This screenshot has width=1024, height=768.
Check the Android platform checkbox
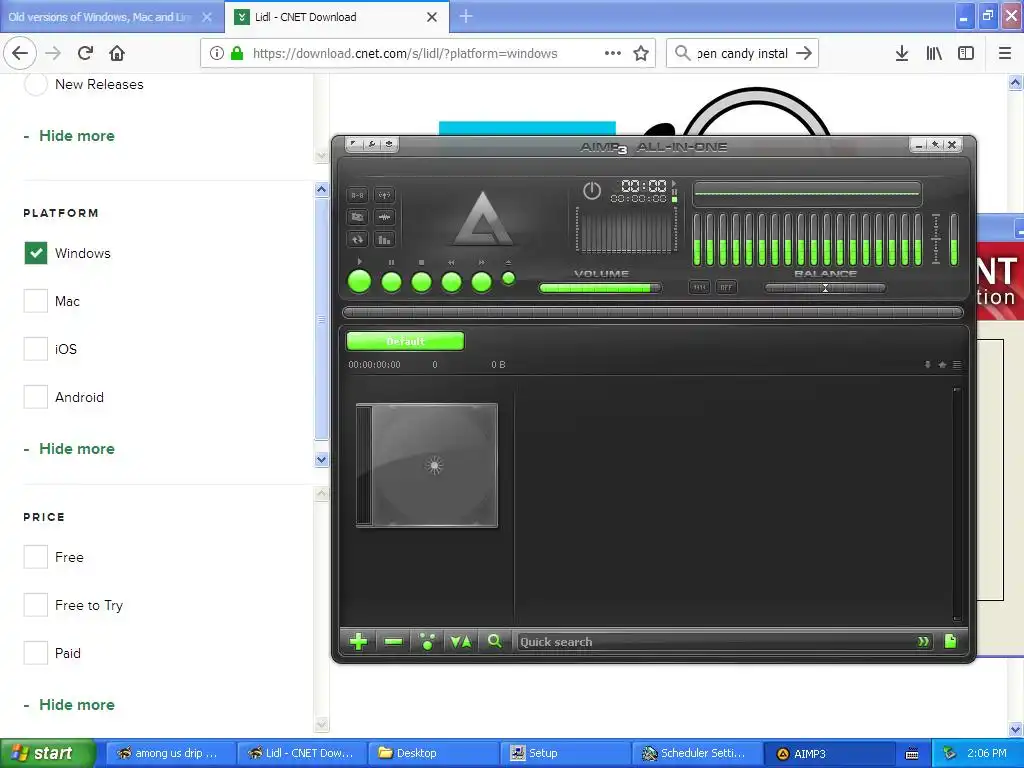pyautogui.click(x=36, y=397)
